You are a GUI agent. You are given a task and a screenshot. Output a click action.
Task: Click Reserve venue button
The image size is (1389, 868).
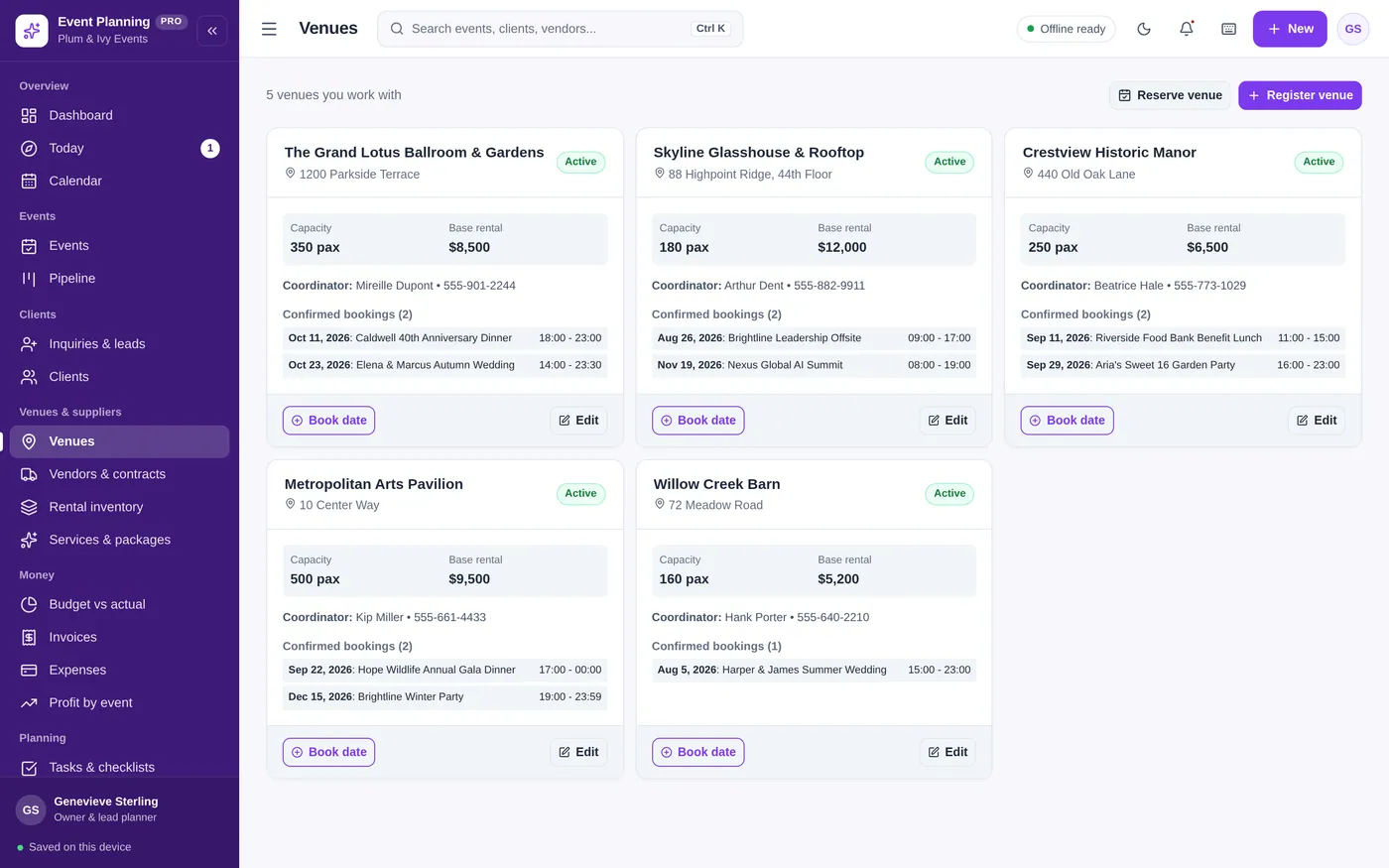click(1170, 95)
